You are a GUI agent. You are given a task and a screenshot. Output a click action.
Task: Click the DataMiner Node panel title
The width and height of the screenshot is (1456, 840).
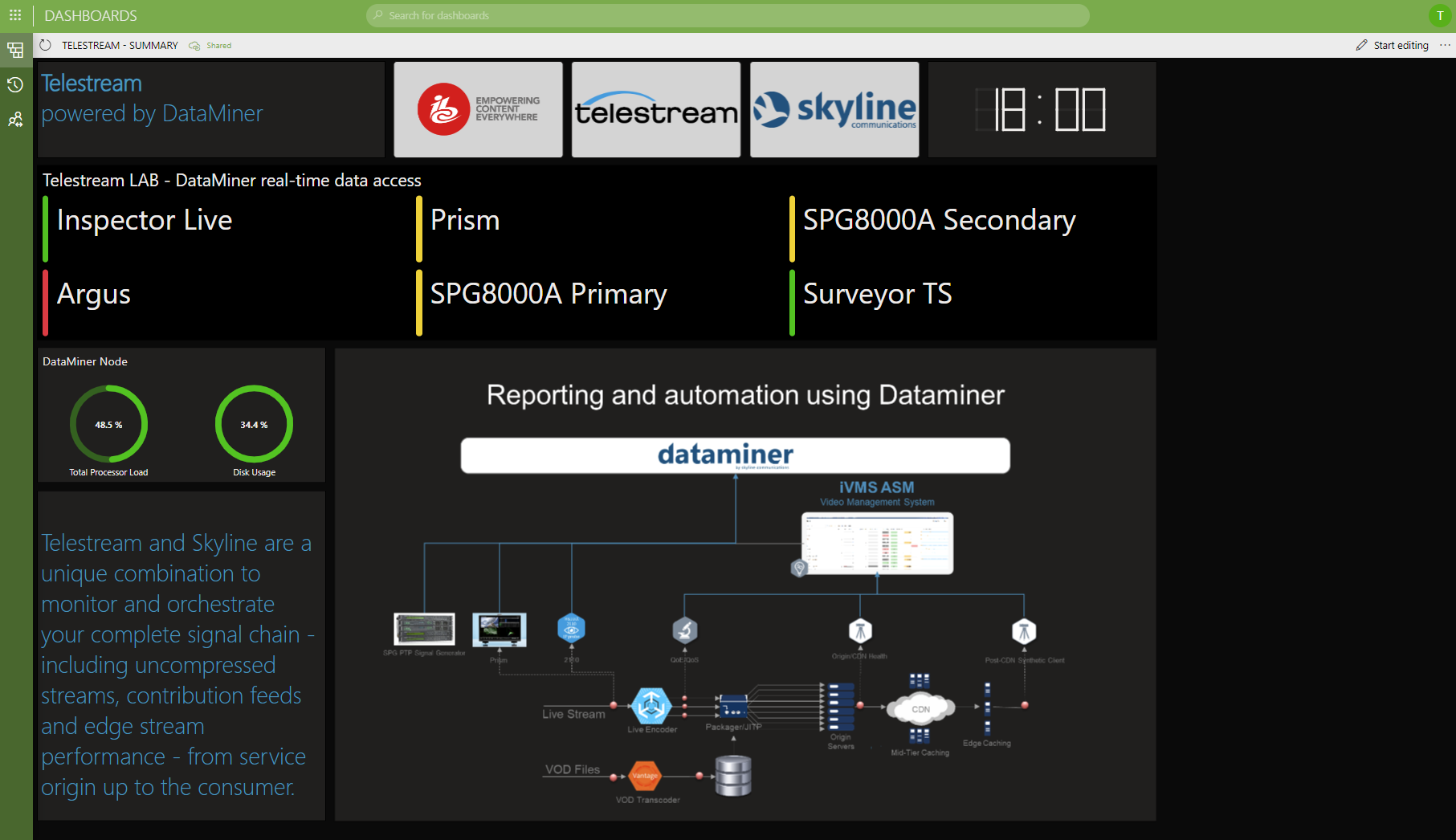click(x=85, y=361)
